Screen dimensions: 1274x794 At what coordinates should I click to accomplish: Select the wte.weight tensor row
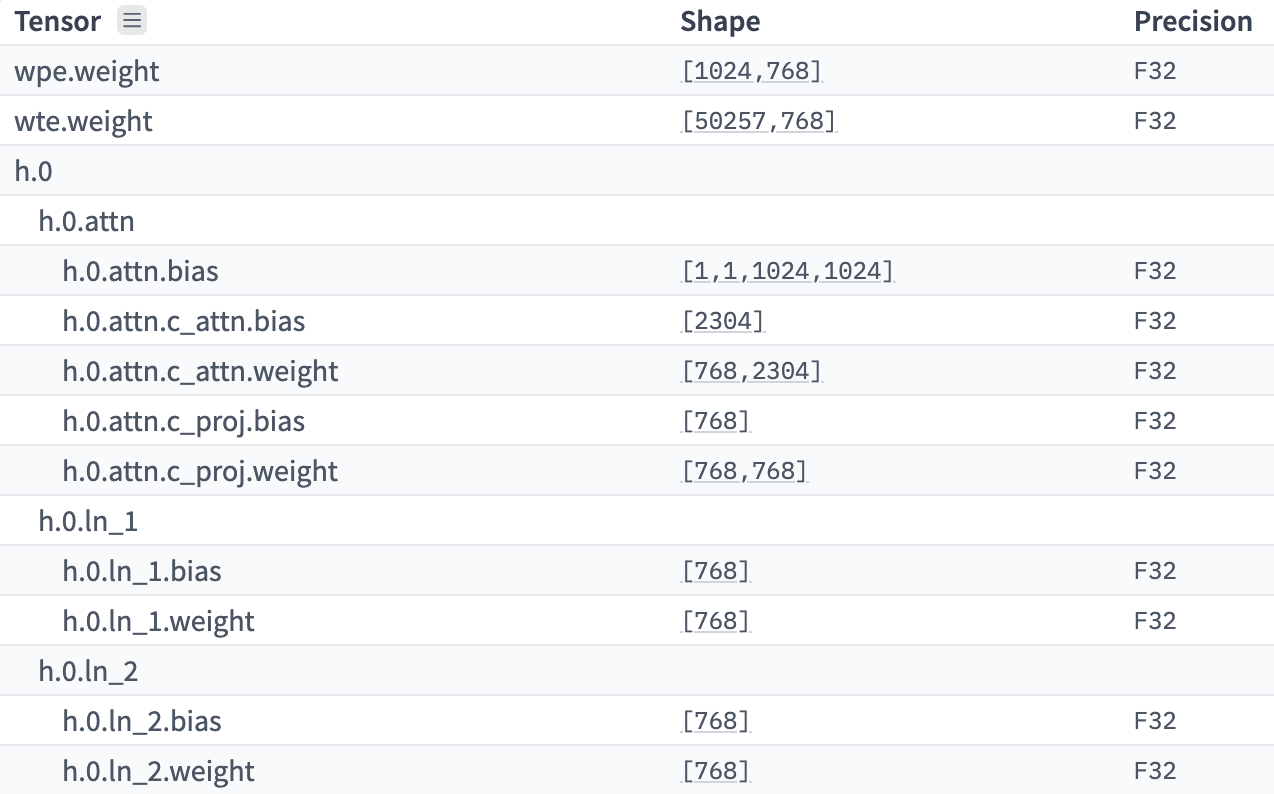(83, 120)
